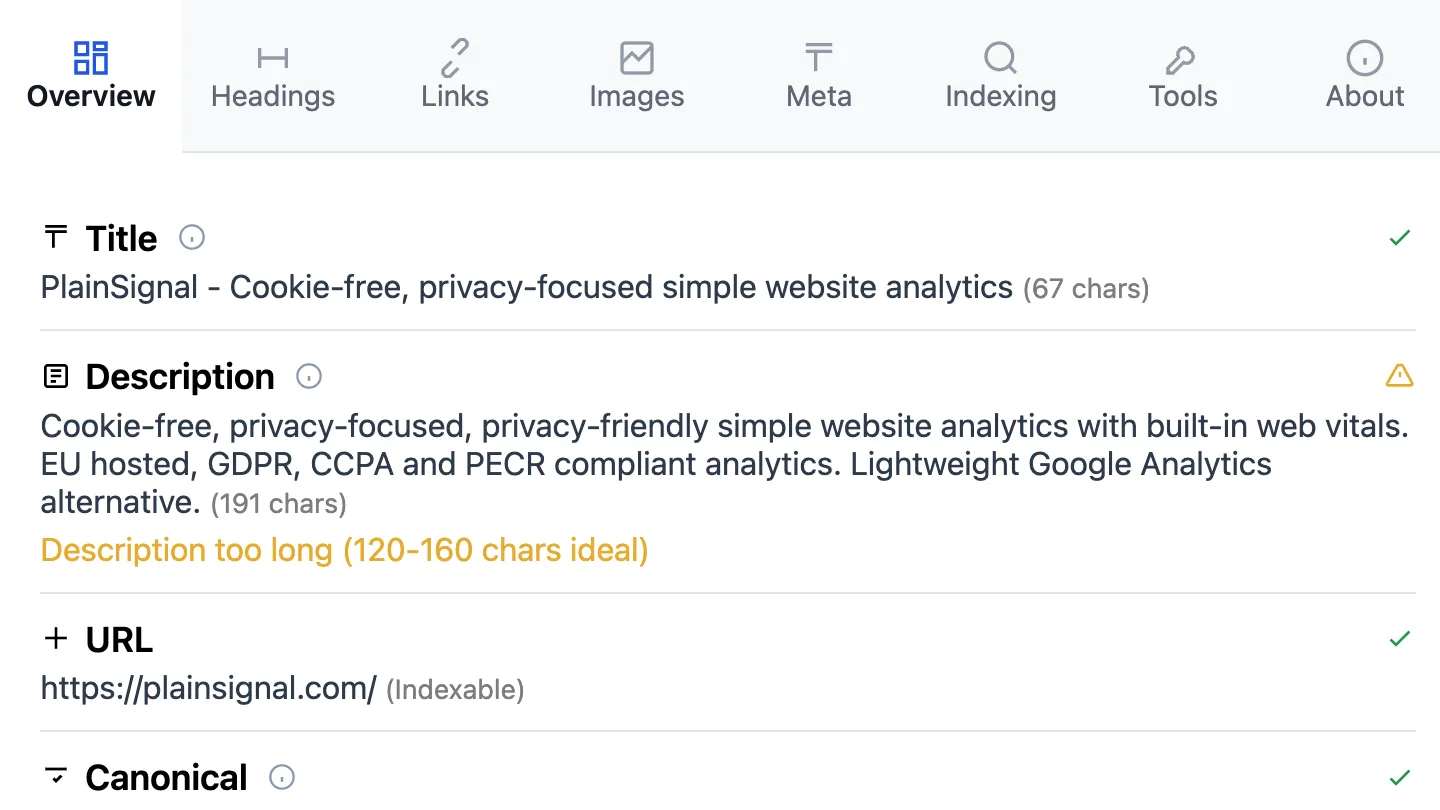Open the About tab
The image size is (1440, 810).
tap(1365, 76)
